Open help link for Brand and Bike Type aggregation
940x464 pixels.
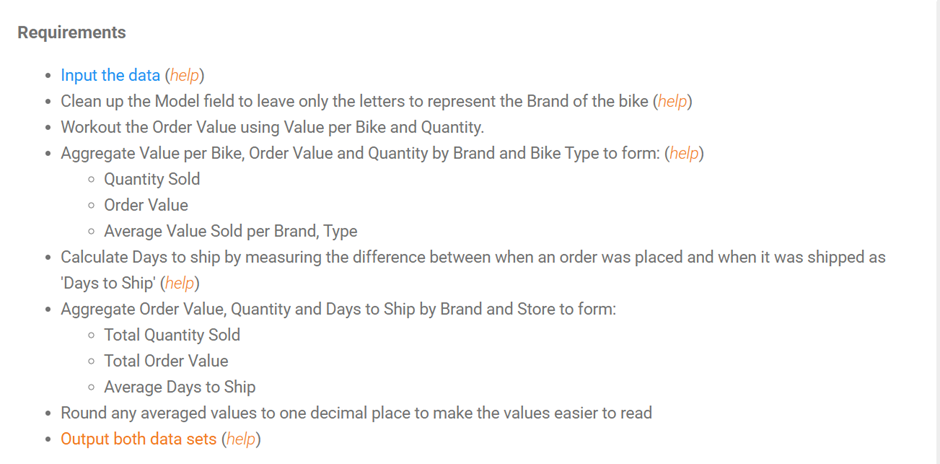pos(684,153)
